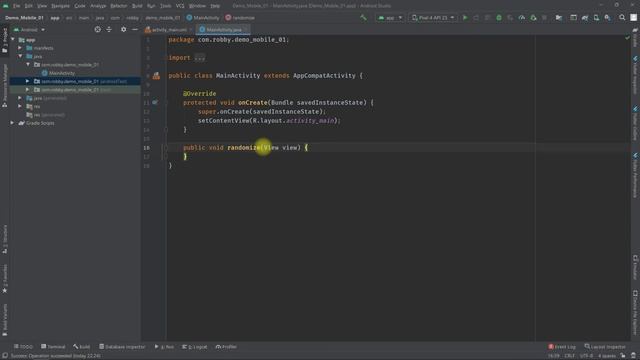Screen dimensions: 640x360
Task: Open the app run configuration dropdown
Action: pos(390,18)
